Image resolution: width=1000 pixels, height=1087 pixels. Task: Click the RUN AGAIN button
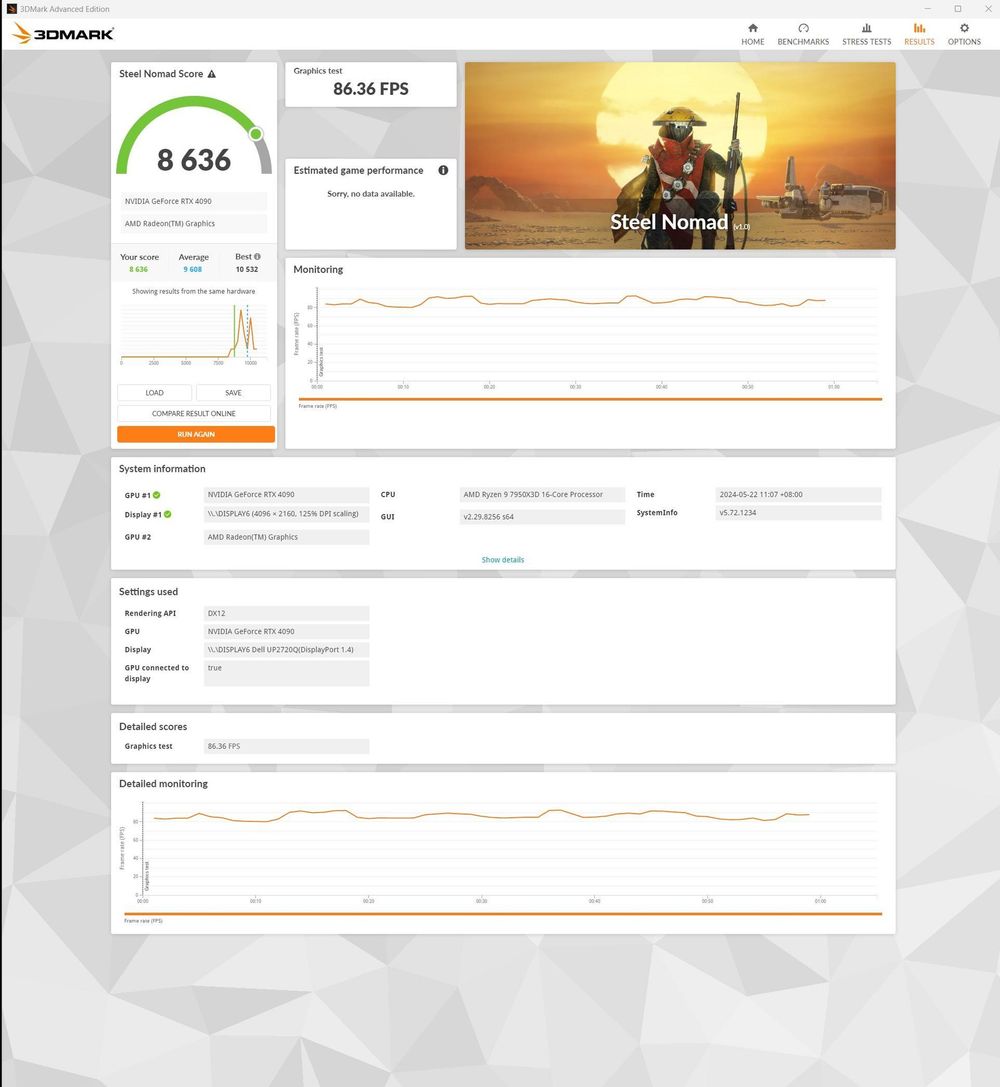(x=195, y=434)
